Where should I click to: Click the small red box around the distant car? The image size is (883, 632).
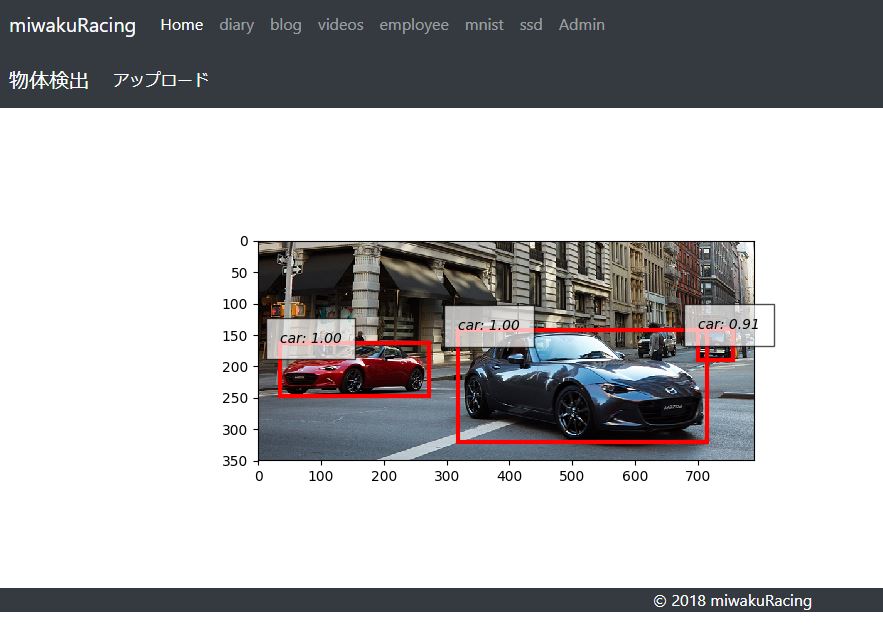[x=716, y=352]
